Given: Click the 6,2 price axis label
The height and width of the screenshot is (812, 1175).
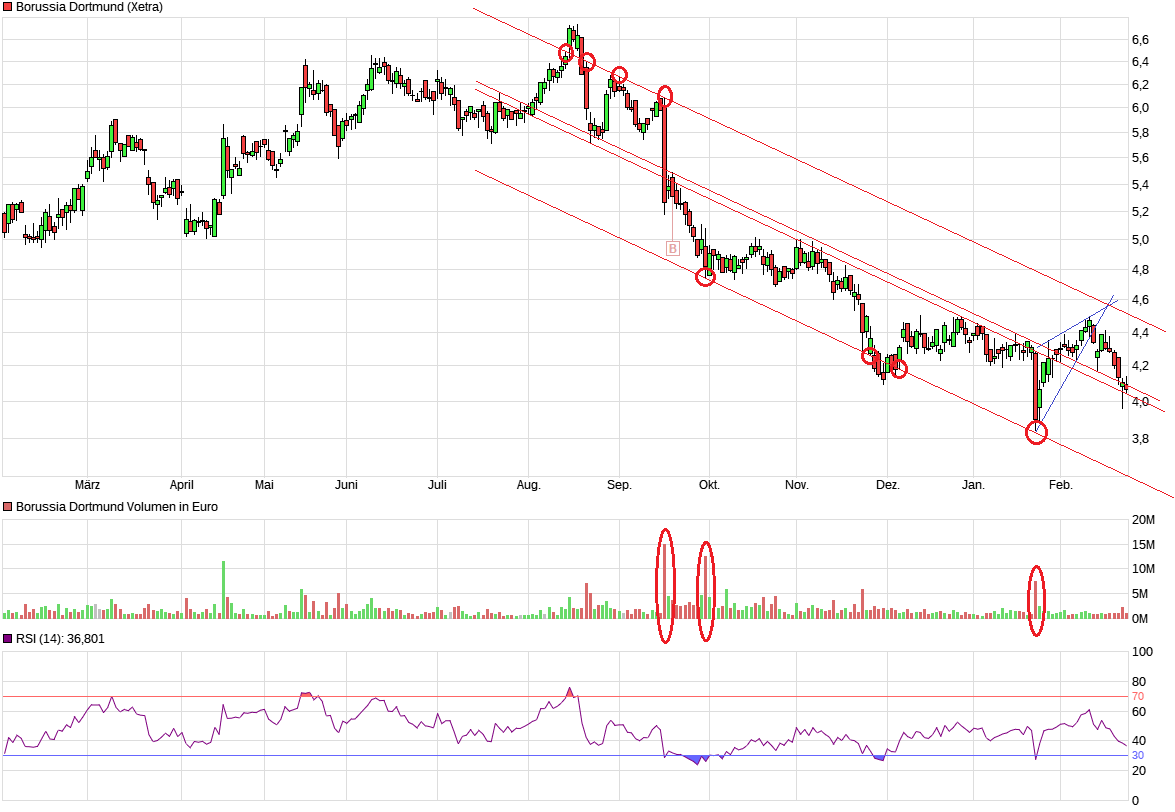Looking at the screenshot, I should (1141, 85).
